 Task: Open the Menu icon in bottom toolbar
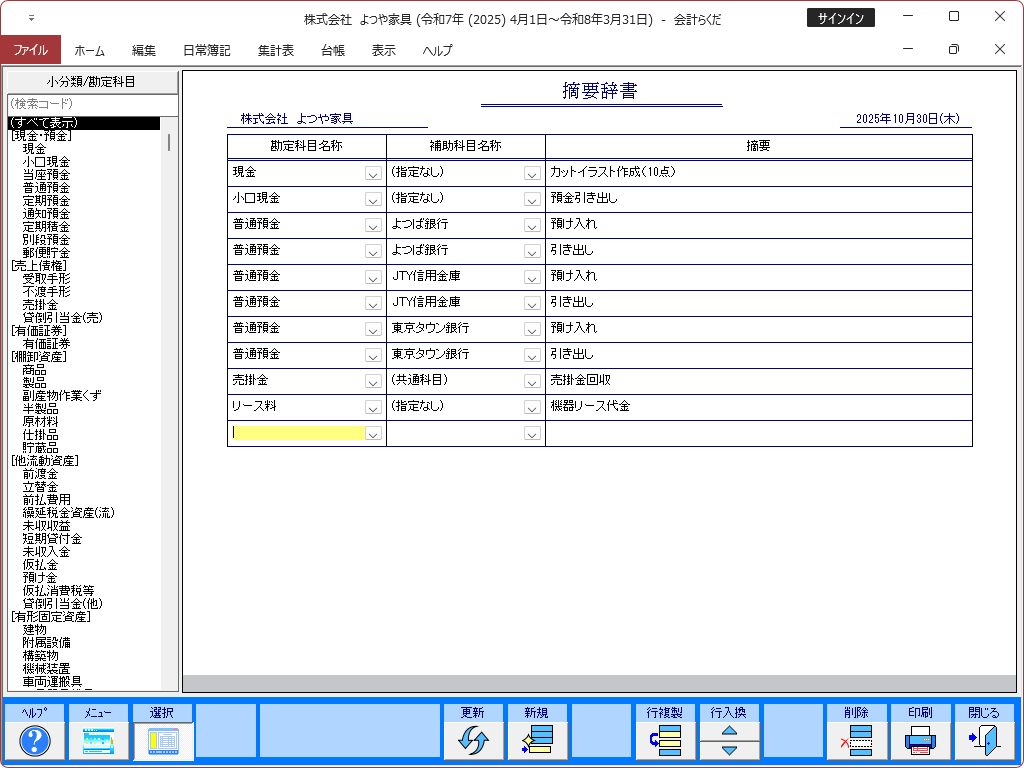[98, 741]
